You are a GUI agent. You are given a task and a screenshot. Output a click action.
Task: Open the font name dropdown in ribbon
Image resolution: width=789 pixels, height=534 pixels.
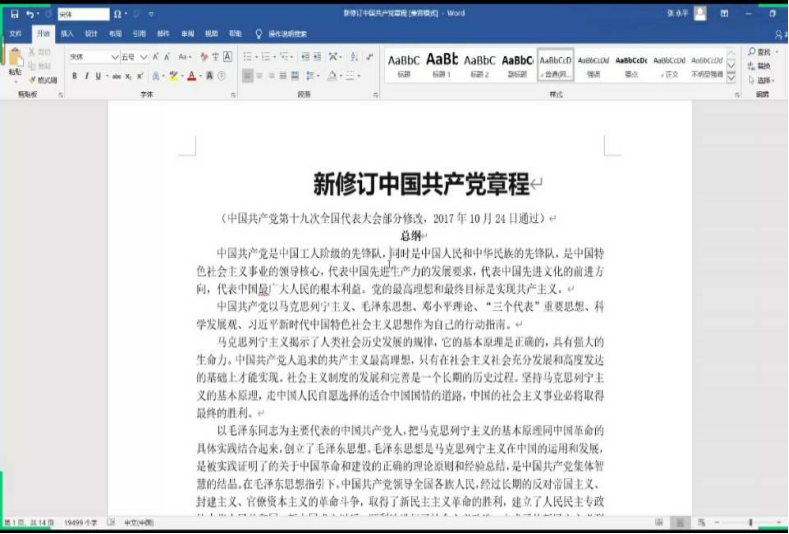pos(115,57)
